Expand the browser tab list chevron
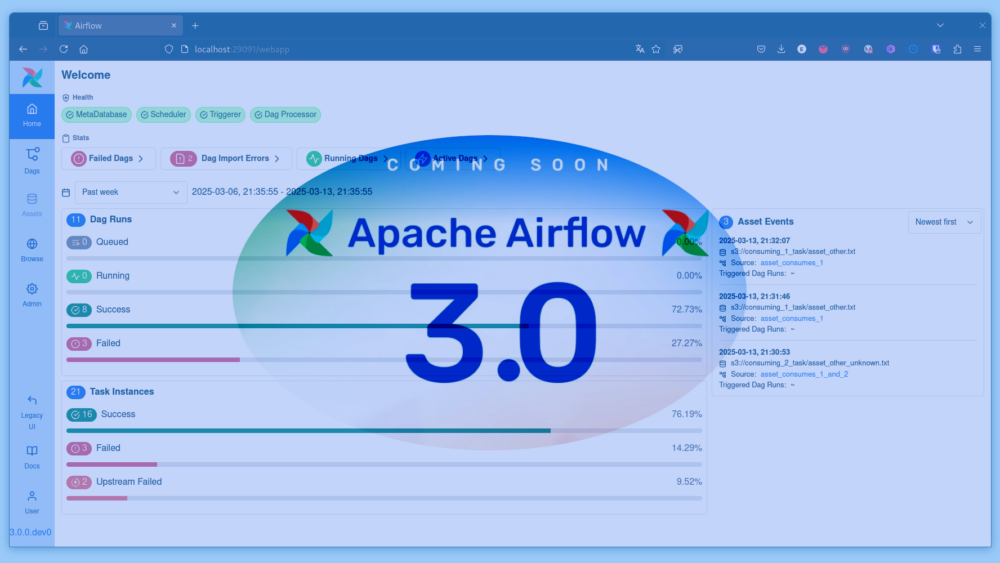The height and width of the screenshot is (563, 1000). pyautogui.click(x=940, y=26)
